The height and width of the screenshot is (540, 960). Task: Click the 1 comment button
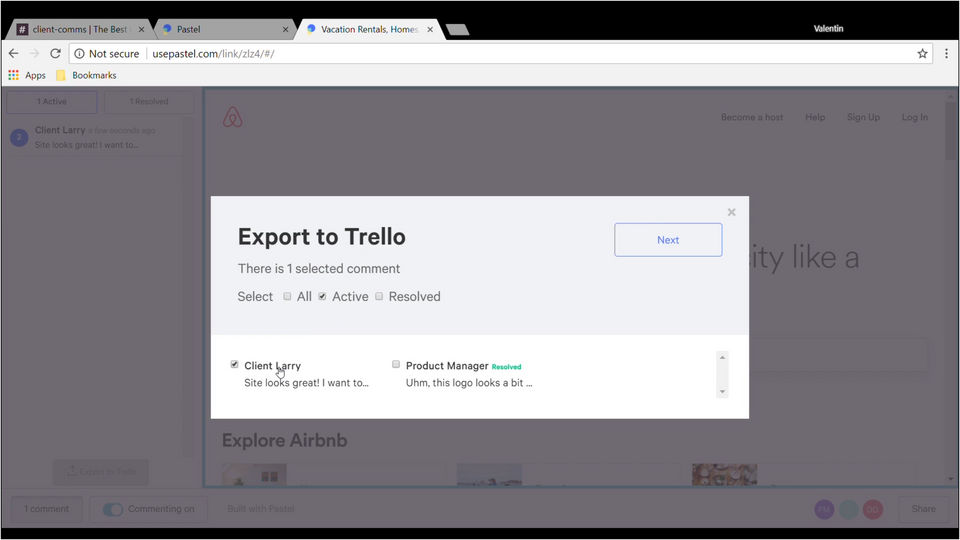(47, 509)
